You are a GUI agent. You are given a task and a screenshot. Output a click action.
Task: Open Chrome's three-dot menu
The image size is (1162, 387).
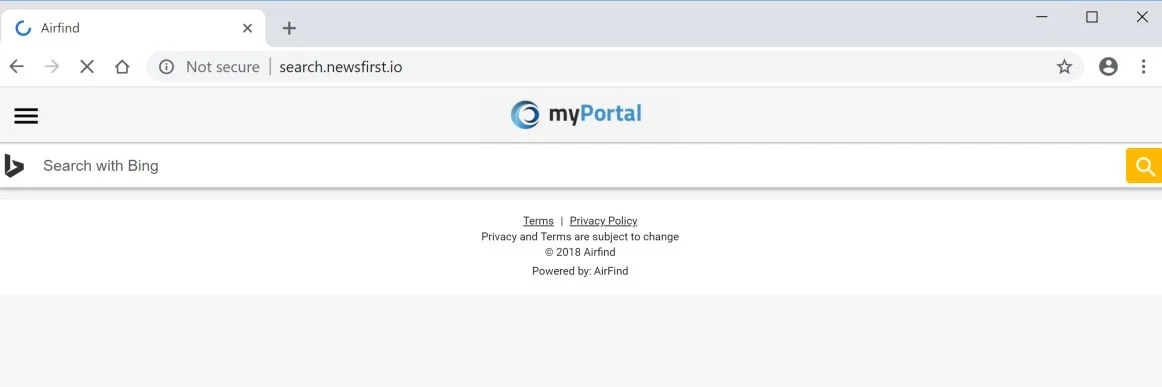[1143, 67]
